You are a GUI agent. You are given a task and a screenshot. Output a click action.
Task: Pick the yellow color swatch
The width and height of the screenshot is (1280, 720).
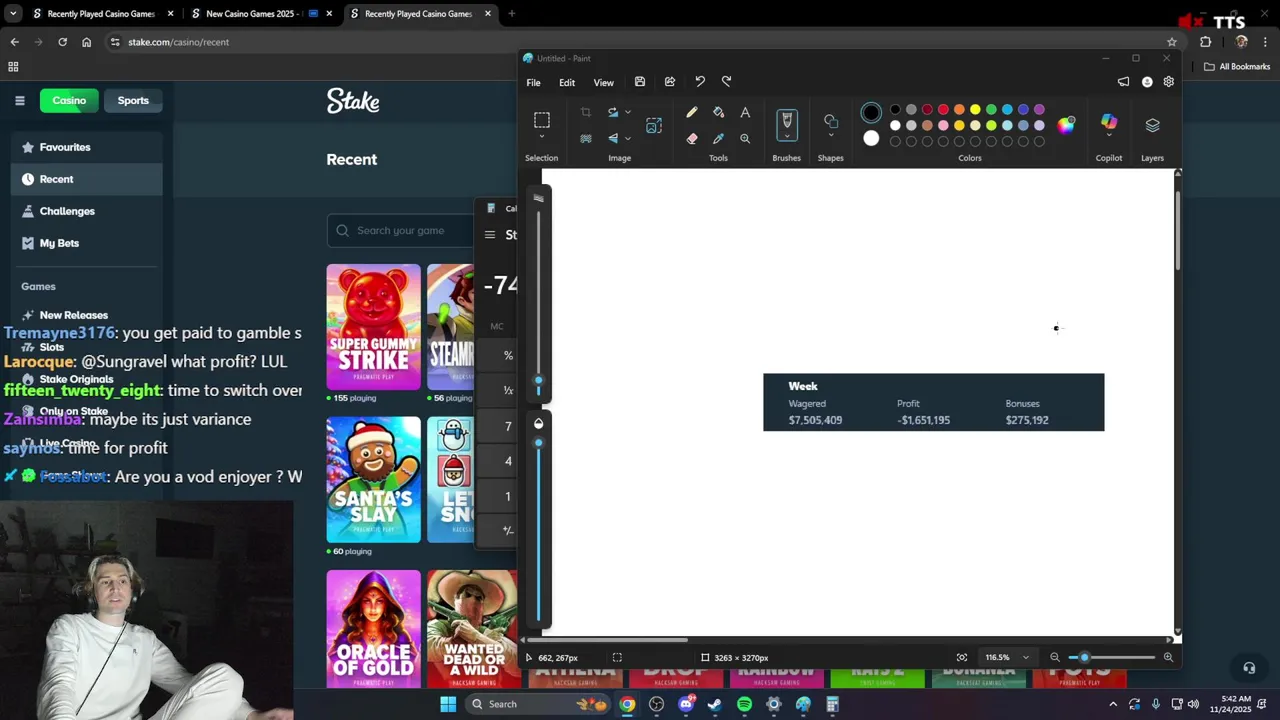tap(975, 110)
